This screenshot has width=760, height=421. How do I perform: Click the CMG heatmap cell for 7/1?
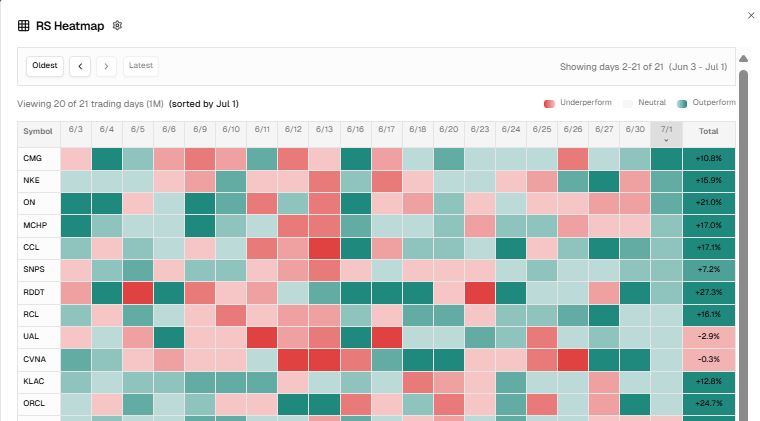(x=666, y=159)
